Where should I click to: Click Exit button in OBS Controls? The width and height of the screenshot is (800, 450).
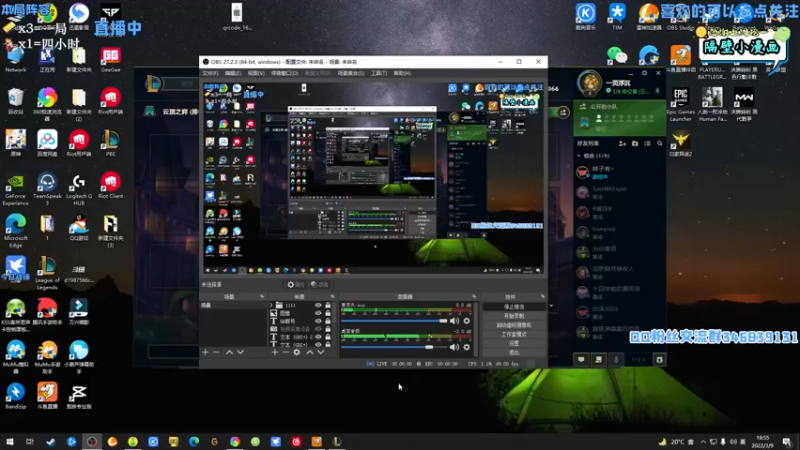pos(514,352)
